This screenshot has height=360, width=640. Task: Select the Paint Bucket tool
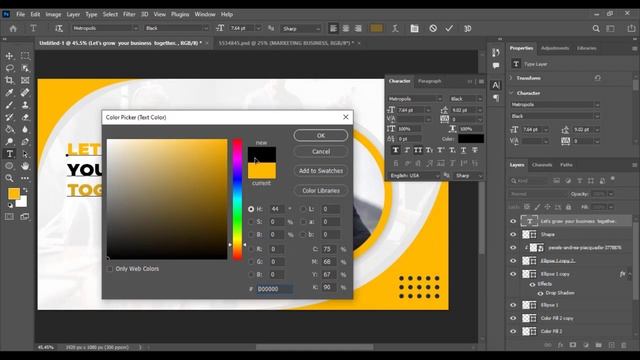point(9,129)
